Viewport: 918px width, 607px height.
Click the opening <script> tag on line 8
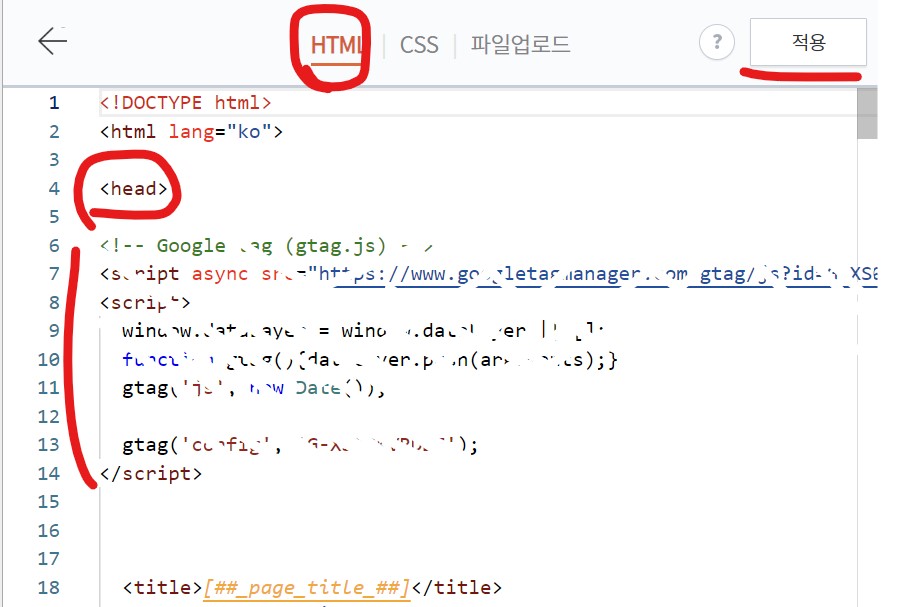145,303
